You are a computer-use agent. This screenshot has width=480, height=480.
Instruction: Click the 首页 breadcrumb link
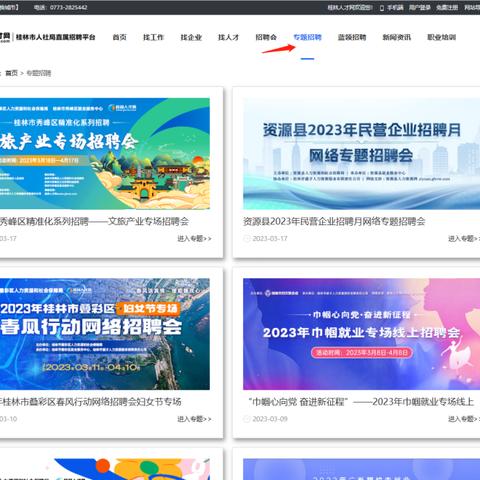point(12,73)
